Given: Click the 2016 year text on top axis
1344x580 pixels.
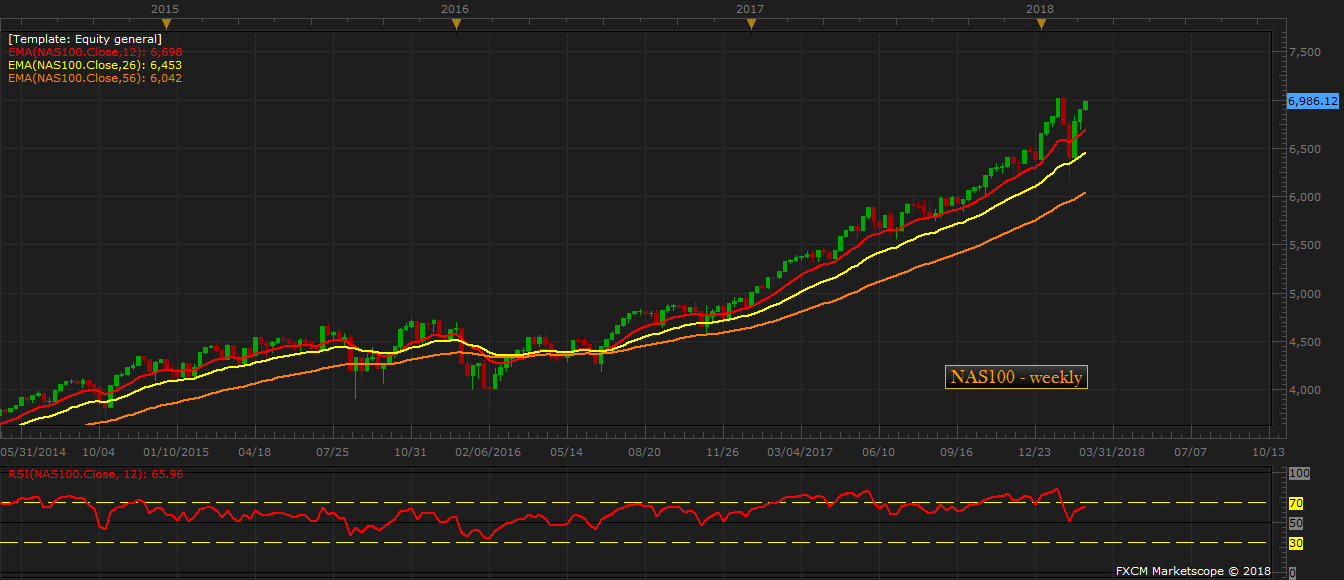Looking at the screenshot, I should (x=455, y=8).
